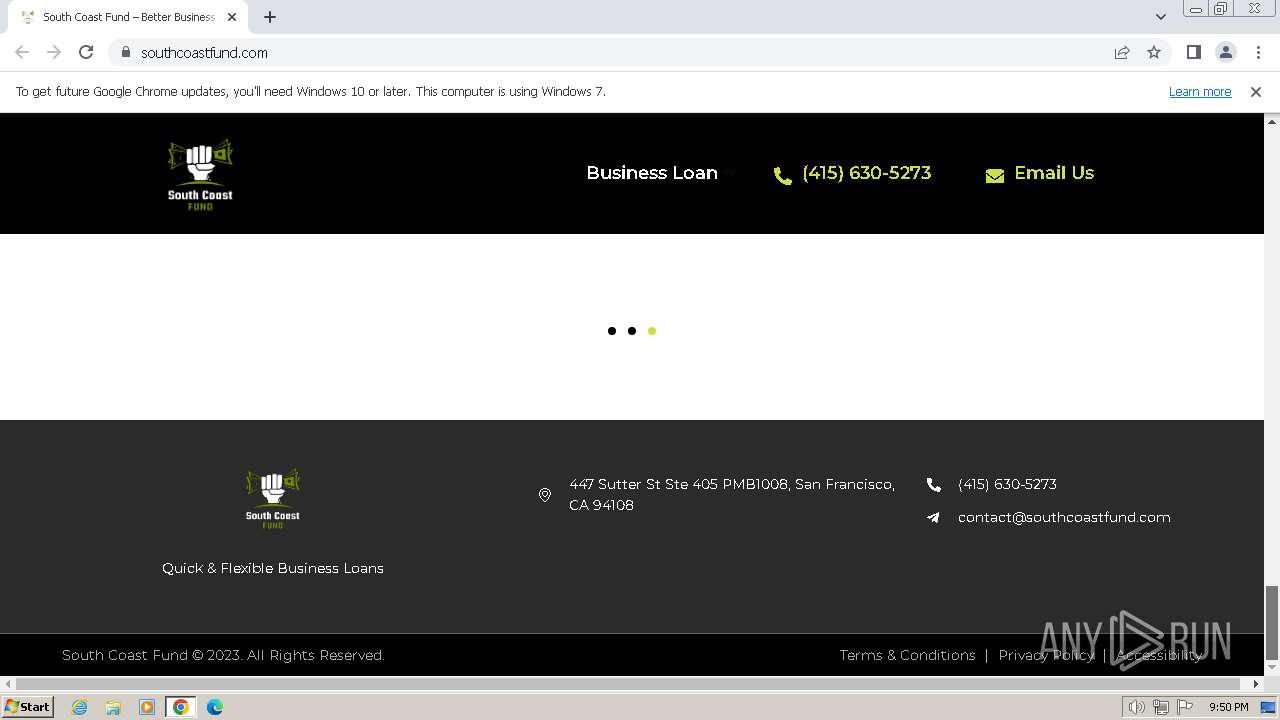Click the paper plane email icon in footer
Screen dimensions: 1280x720
point(933,518)
